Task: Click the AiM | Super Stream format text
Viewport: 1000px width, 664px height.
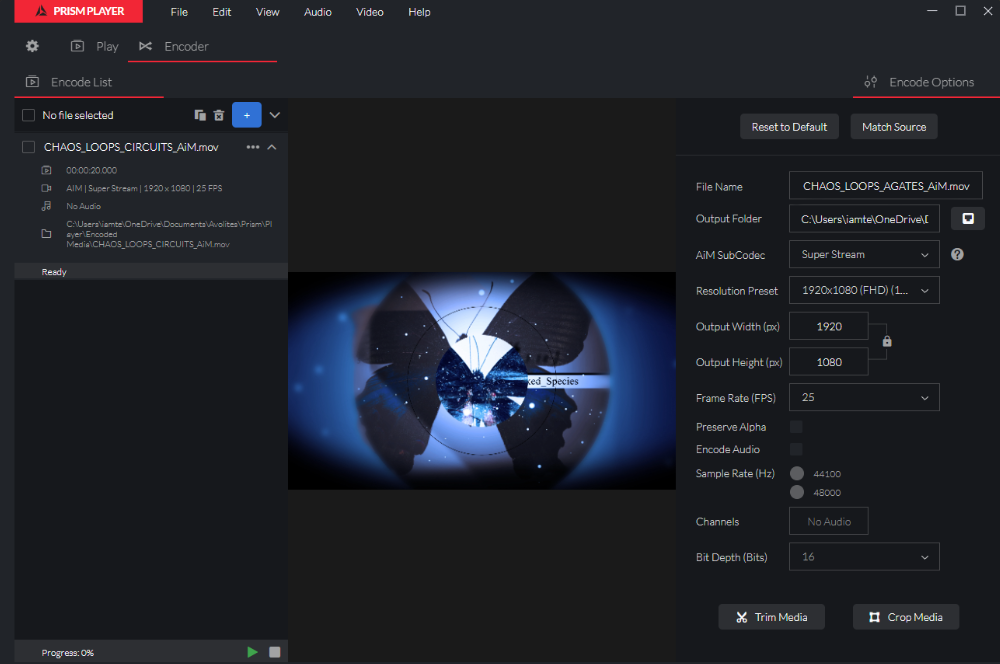Action: 144,188
